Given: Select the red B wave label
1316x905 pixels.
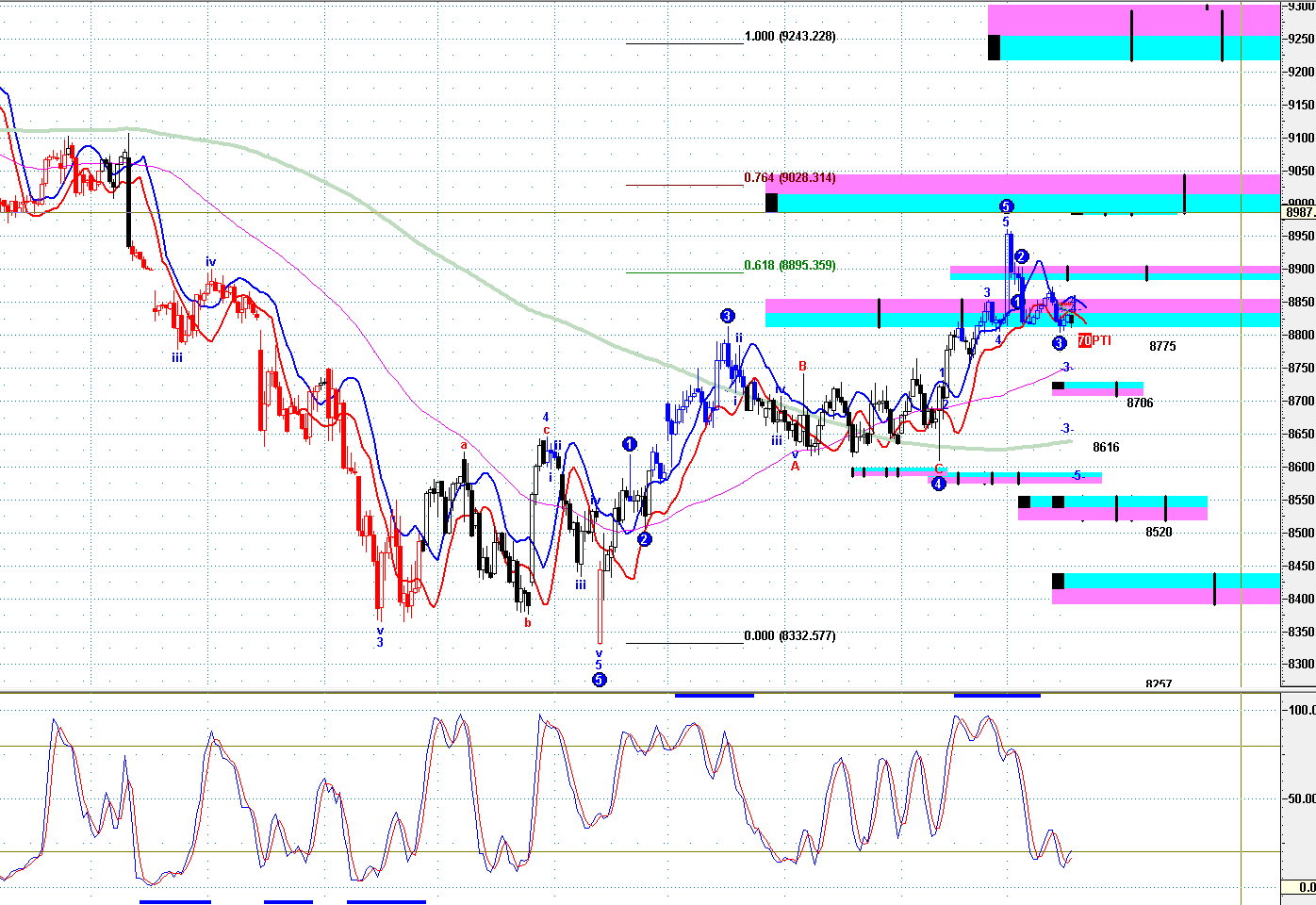Looking at the screenshot, I should tap(802, 366).
